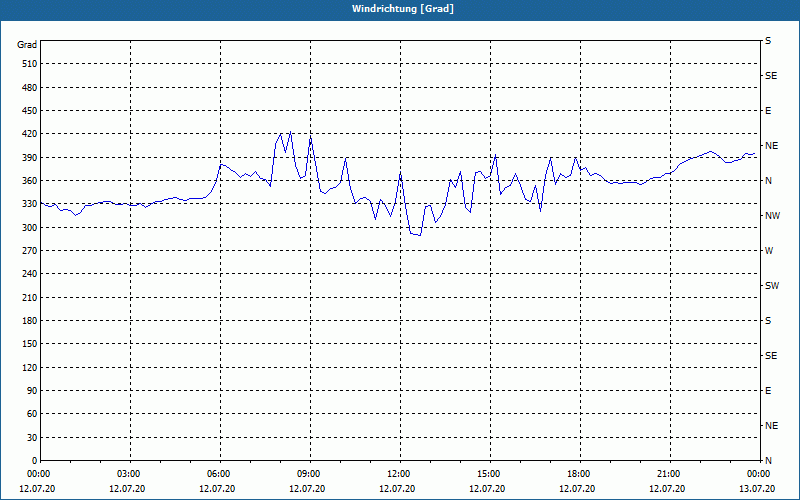Select the 90 y-axis value
Image resolution: width=800 pixels, height=500 pixels.
[x=32, y=391]
